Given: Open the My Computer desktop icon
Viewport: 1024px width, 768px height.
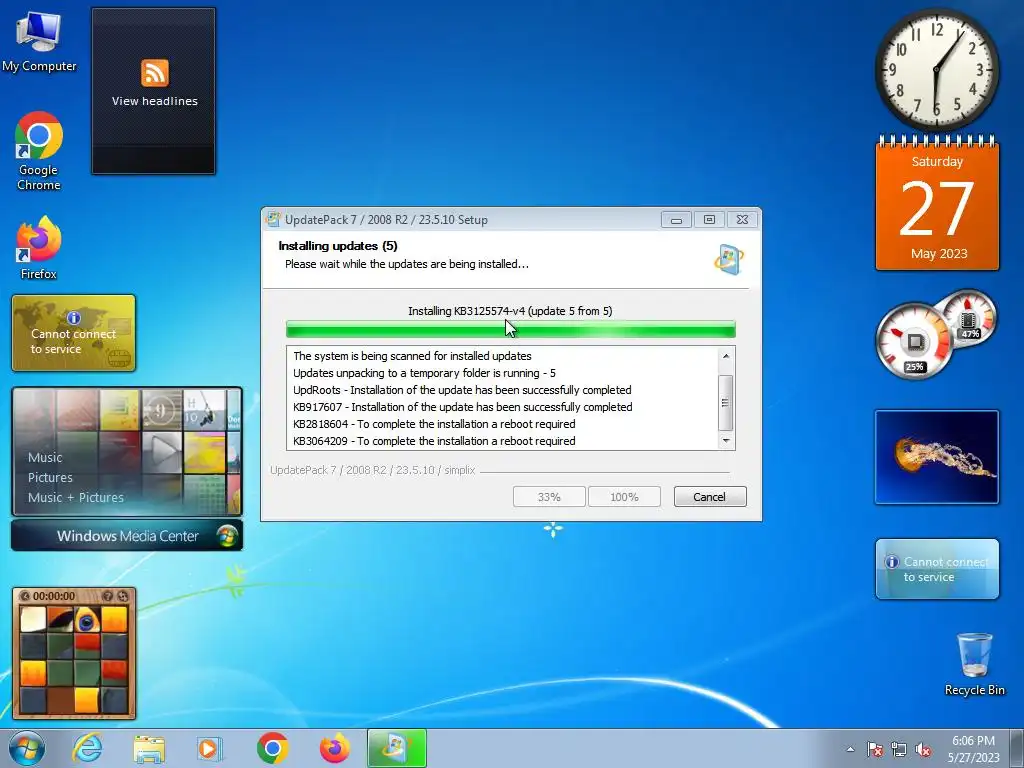Looking at the screenshot, I should click(x=39, y=41).
